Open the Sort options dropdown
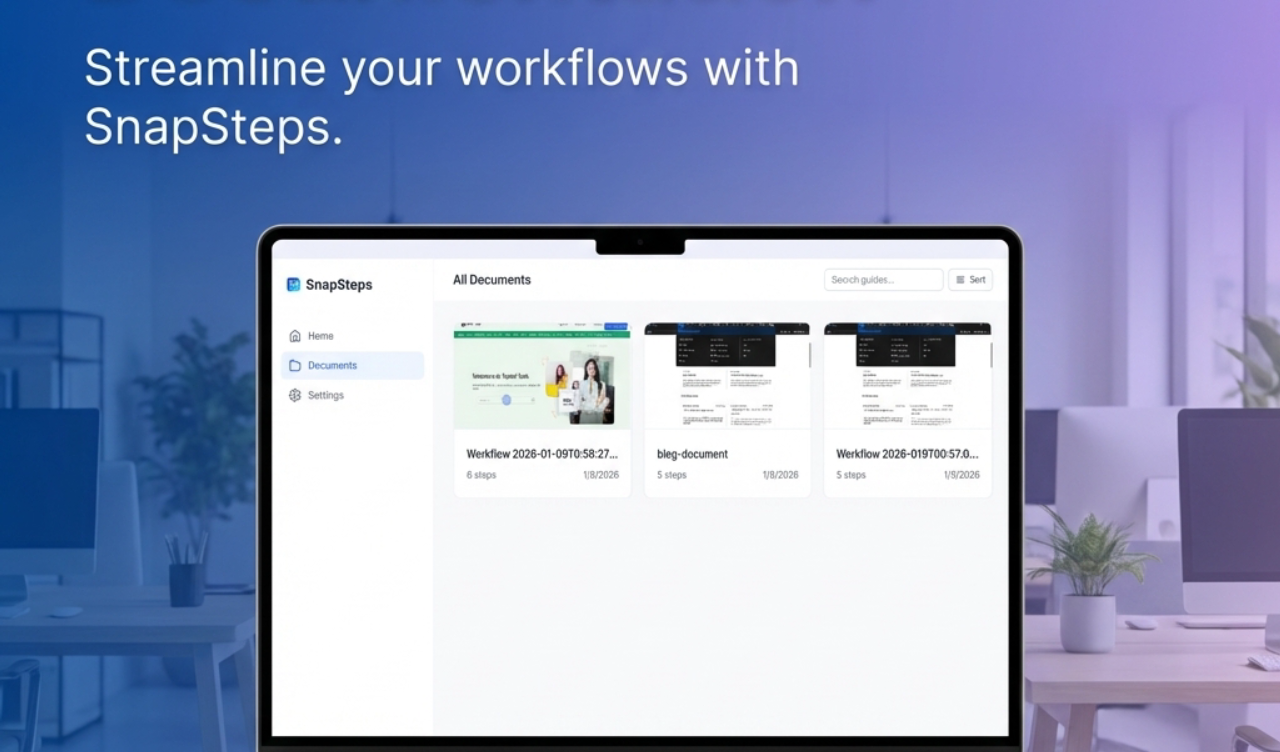The image size is (1280, 752). [970, 279]
